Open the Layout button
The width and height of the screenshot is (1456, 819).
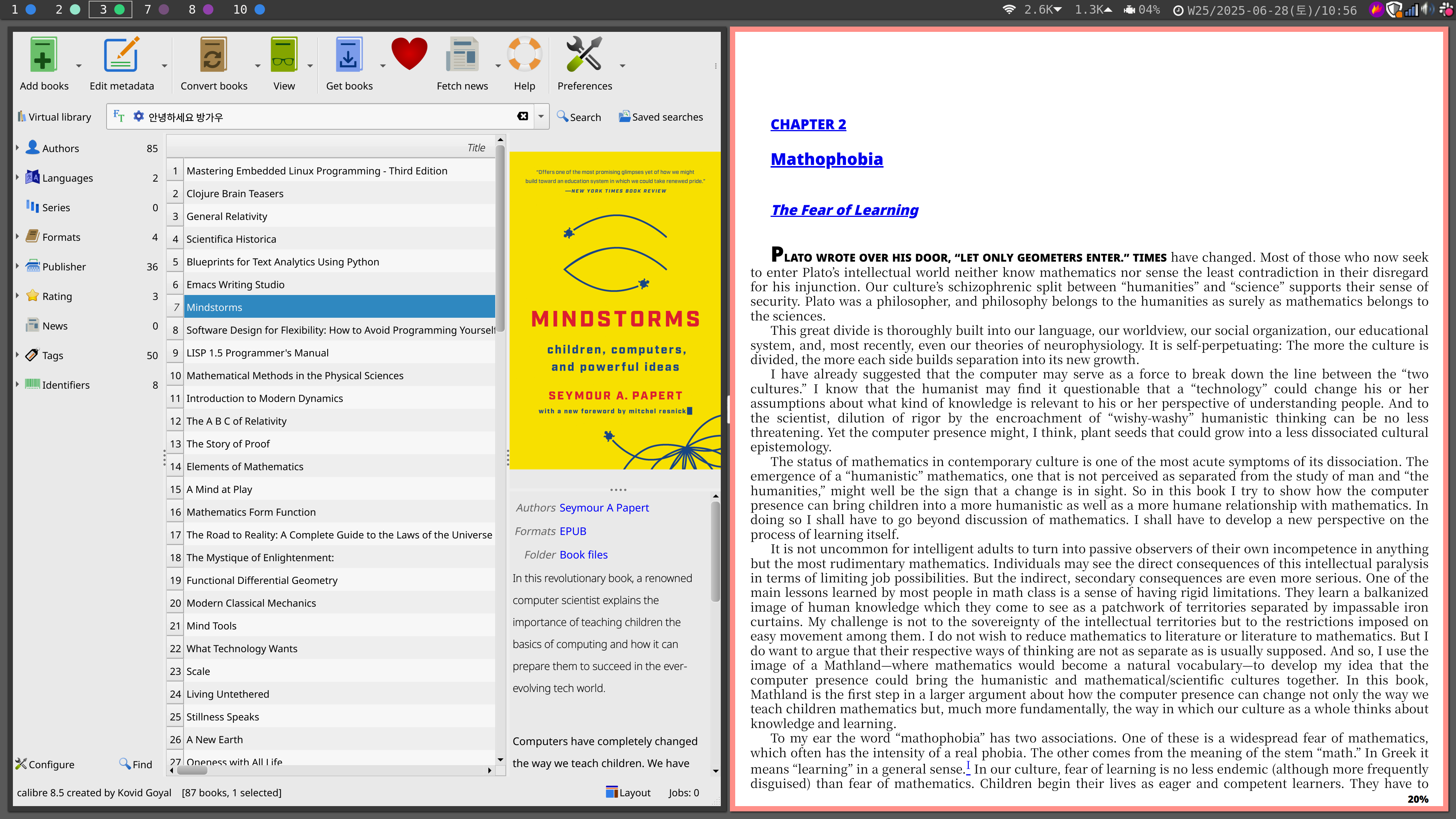coord(628,792)
